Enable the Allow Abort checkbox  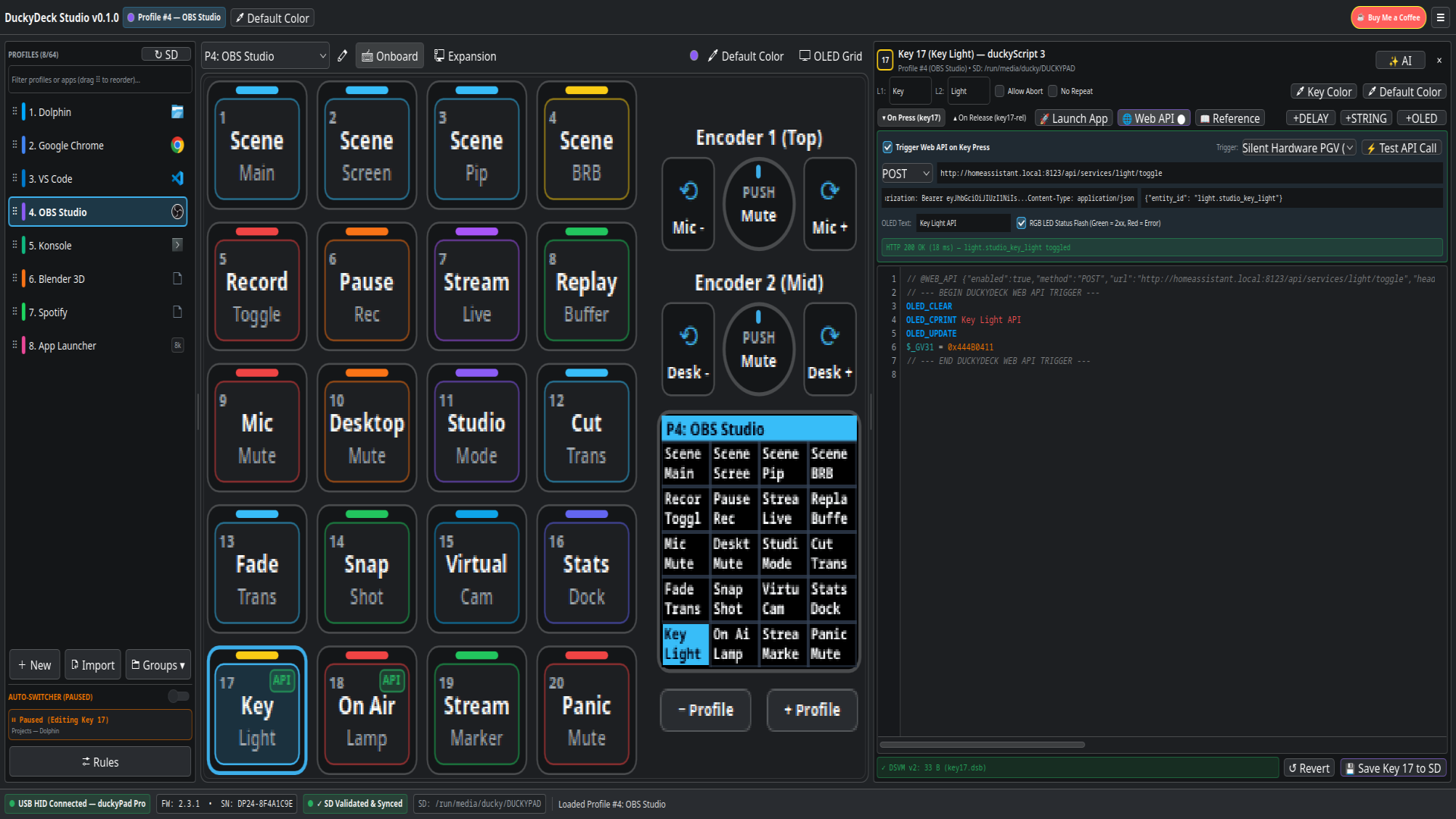click(x=999, y=91)
